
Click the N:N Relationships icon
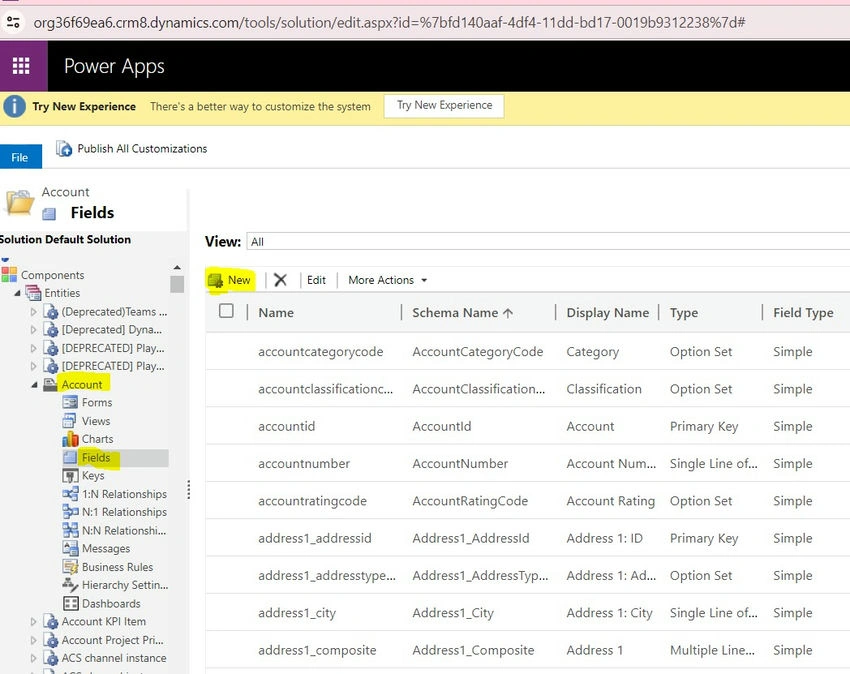pos(70,530)
